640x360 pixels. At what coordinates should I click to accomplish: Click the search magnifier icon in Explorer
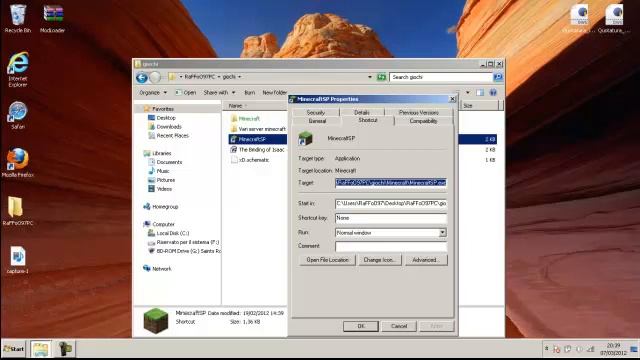pos(498,77)
